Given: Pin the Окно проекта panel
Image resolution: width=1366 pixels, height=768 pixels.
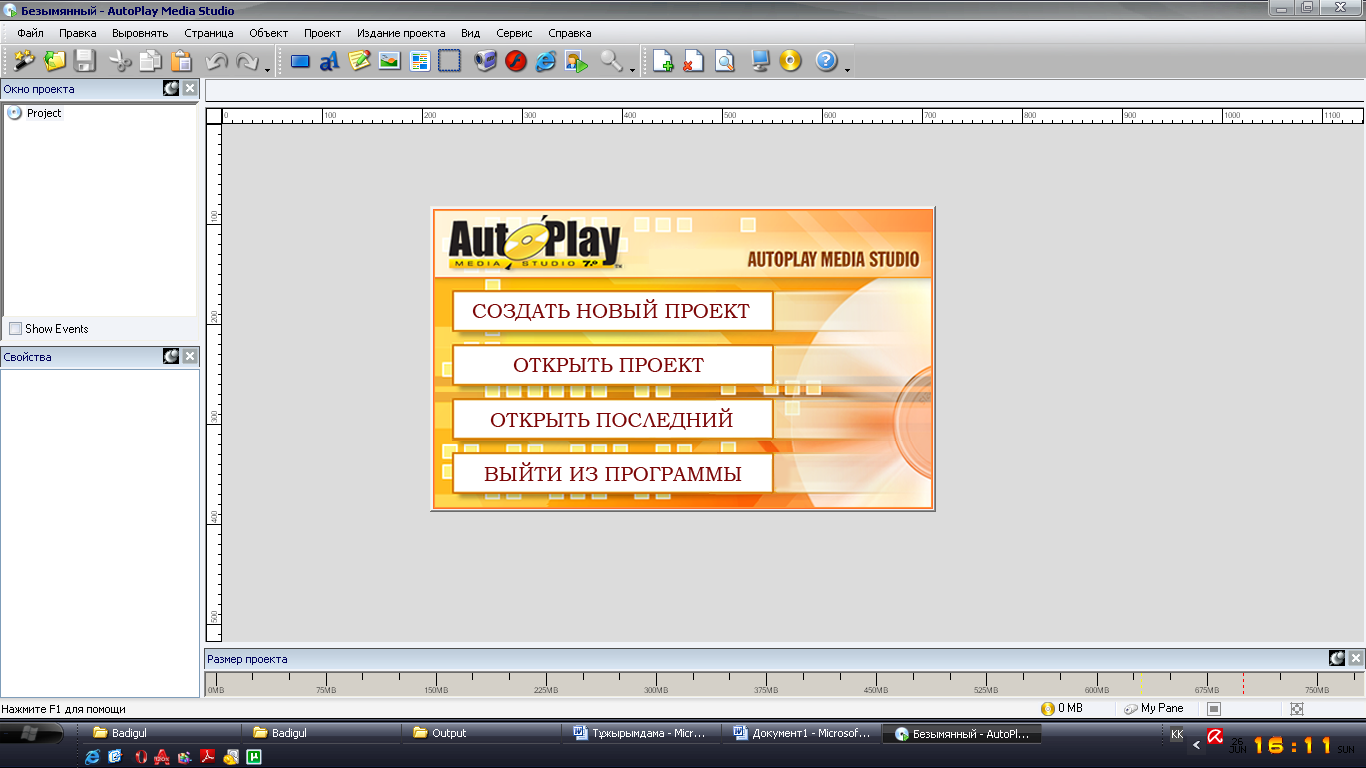Looking at the screenshot, I should pyautogui.click(x=171, y=88).
